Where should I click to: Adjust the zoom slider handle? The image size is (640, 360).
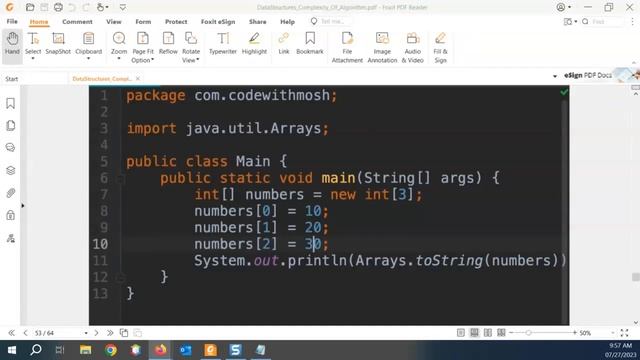[x=529, y=333]
